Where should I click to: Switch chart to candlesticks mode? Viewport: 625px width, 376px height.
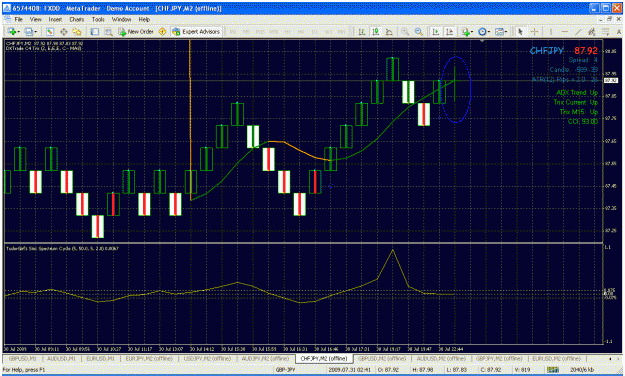coord(375,31)
